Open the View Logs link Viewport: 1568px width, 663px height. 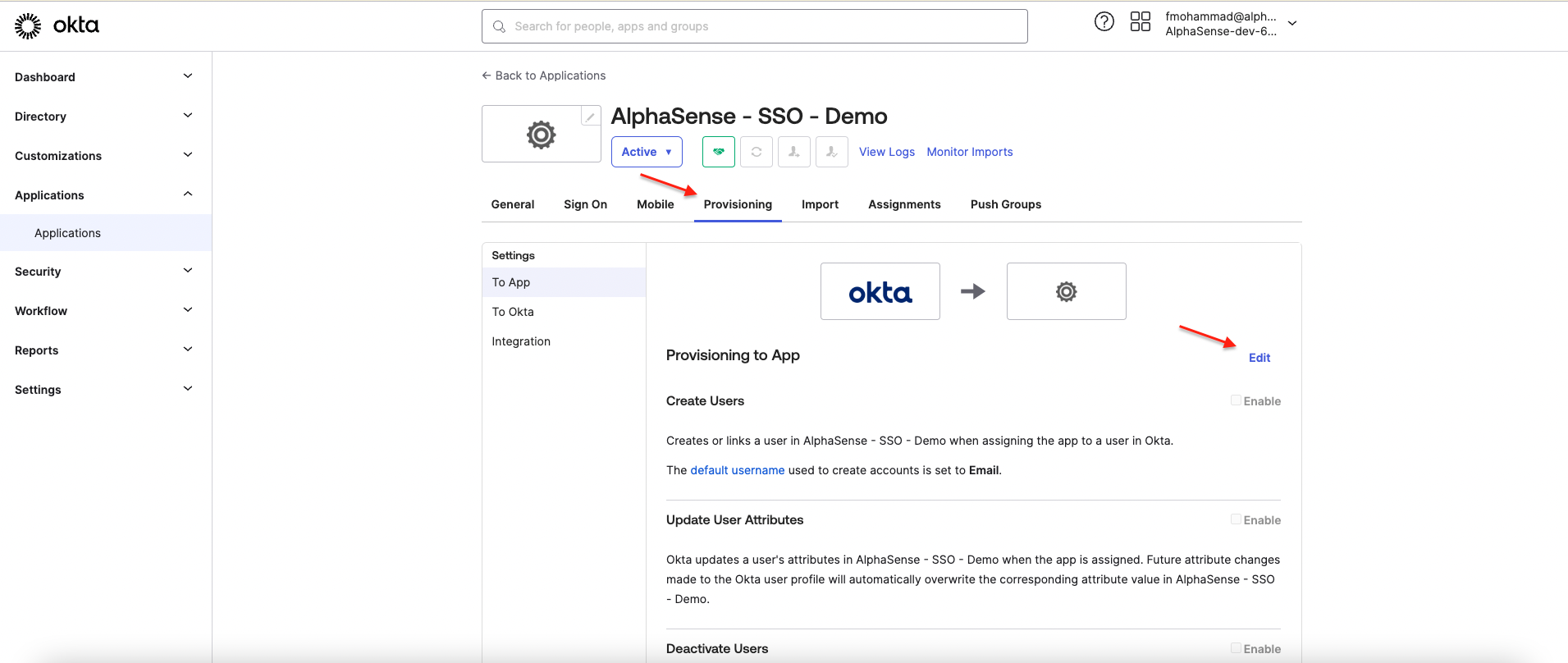coord(887,152)
